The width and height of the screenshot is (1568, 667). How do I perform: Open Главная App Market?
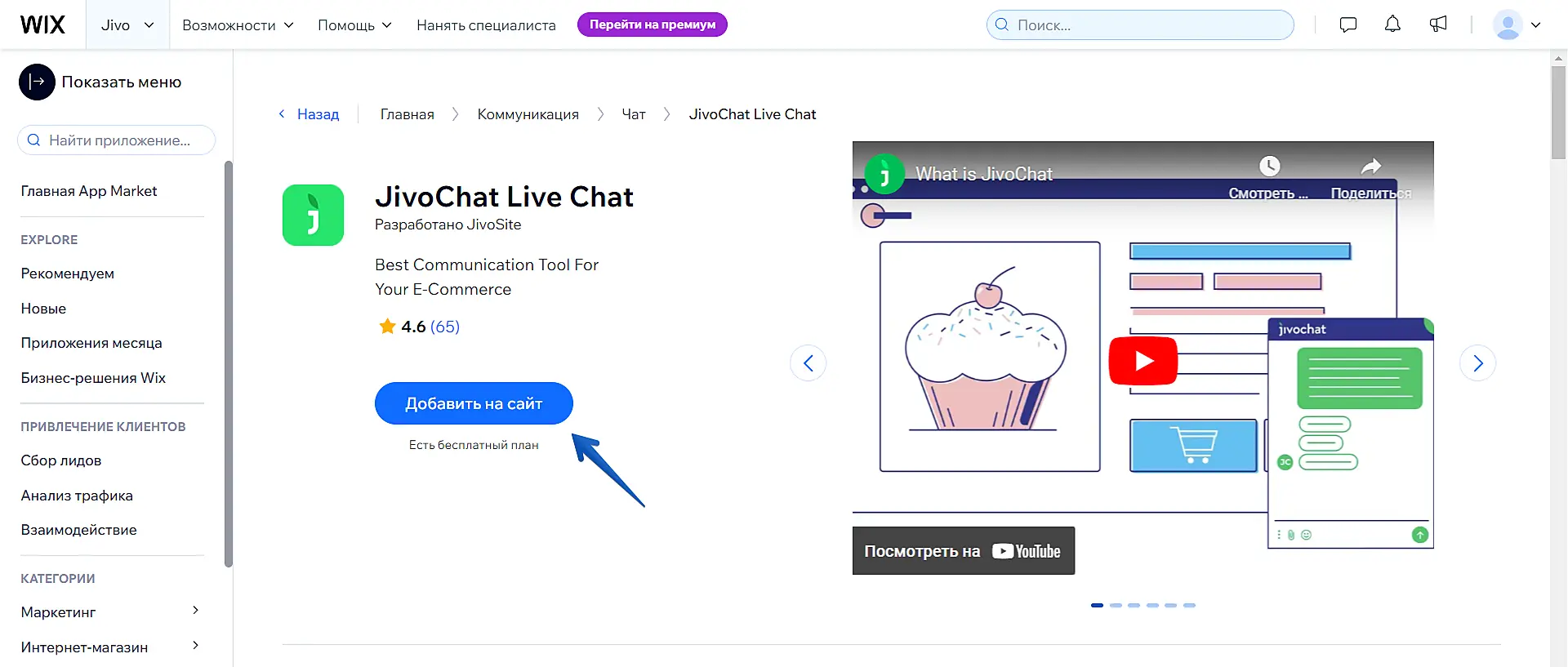89,191
